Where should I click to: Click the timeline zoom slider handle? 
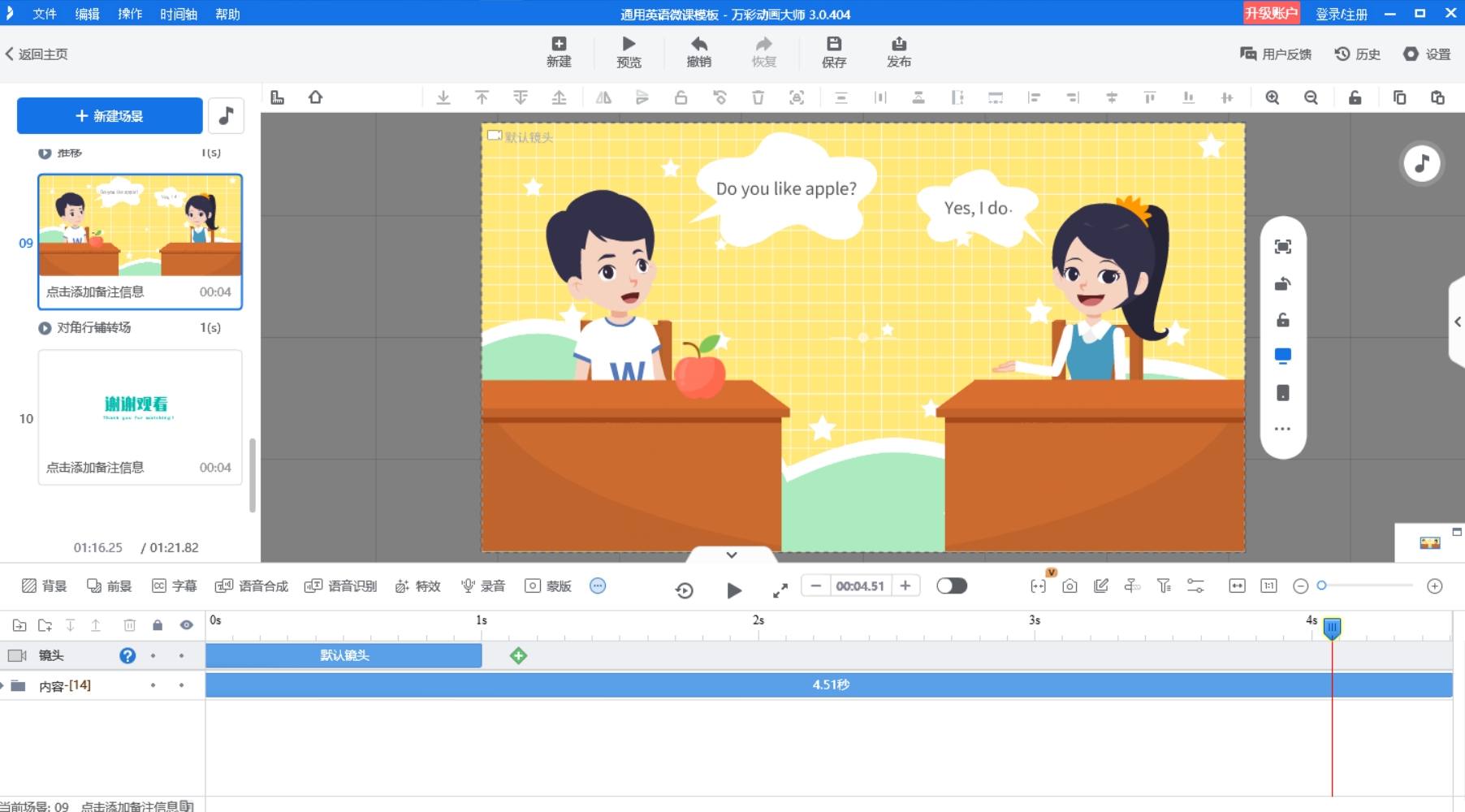point(1322,585)
